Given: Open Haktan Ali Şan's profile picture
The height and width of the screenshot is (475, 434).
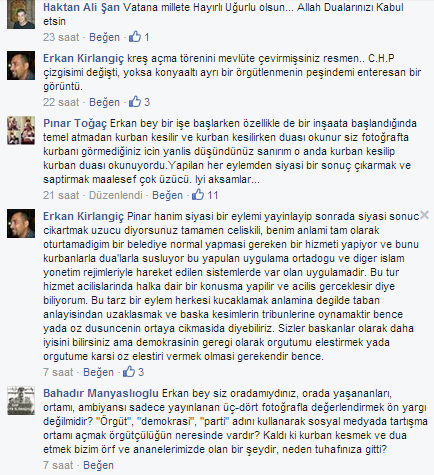Looking at the screenshot, I should [21, 14].
